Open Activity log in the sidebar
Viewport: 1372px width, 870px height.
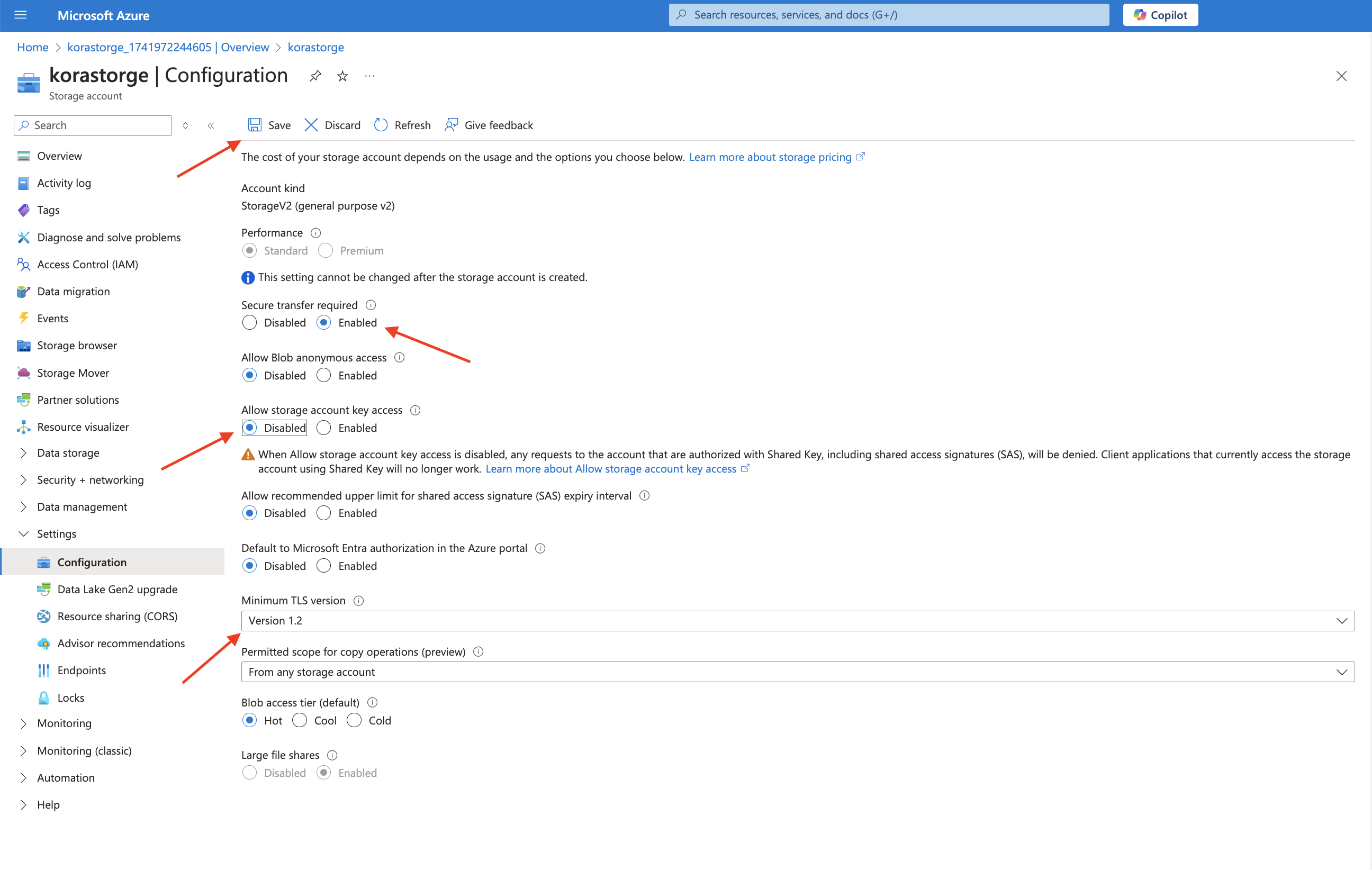pyautogui.click(x=64, y=183)
